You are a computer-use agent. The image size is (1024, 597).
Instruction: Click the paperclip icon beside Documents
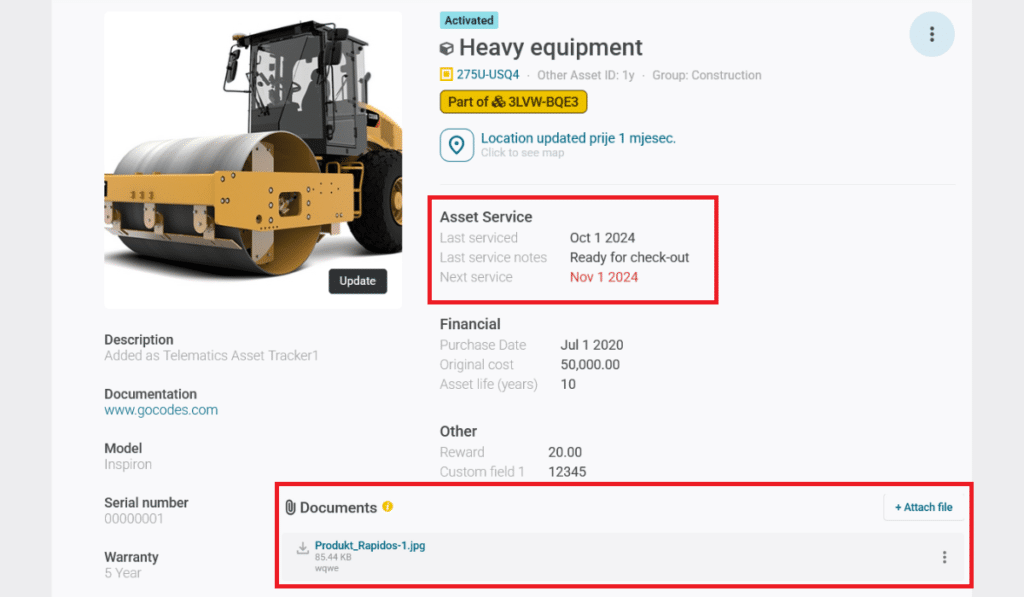(x=291, y=508)
